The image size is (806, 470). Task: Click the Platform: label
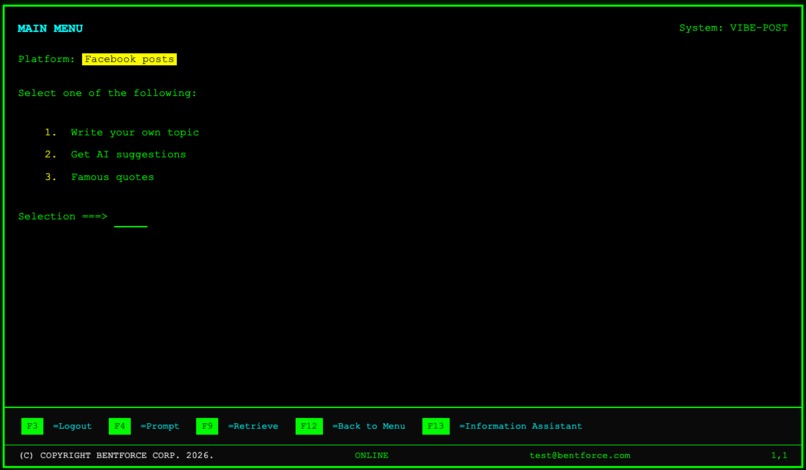pos(47,59)
